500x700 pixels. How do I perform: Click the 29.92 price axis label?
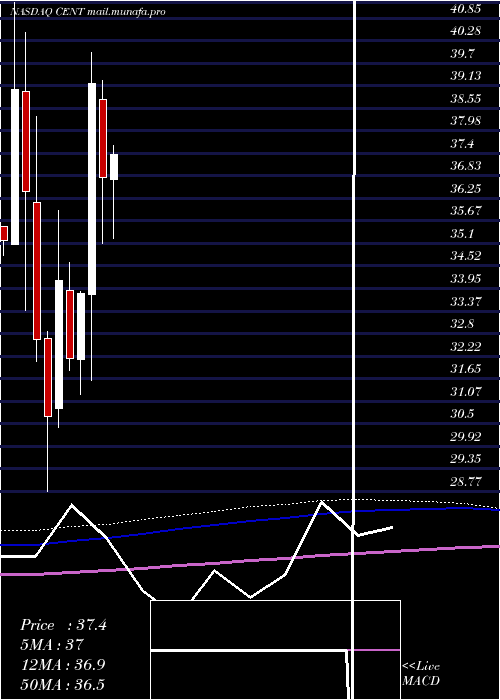tap(466, 437)
